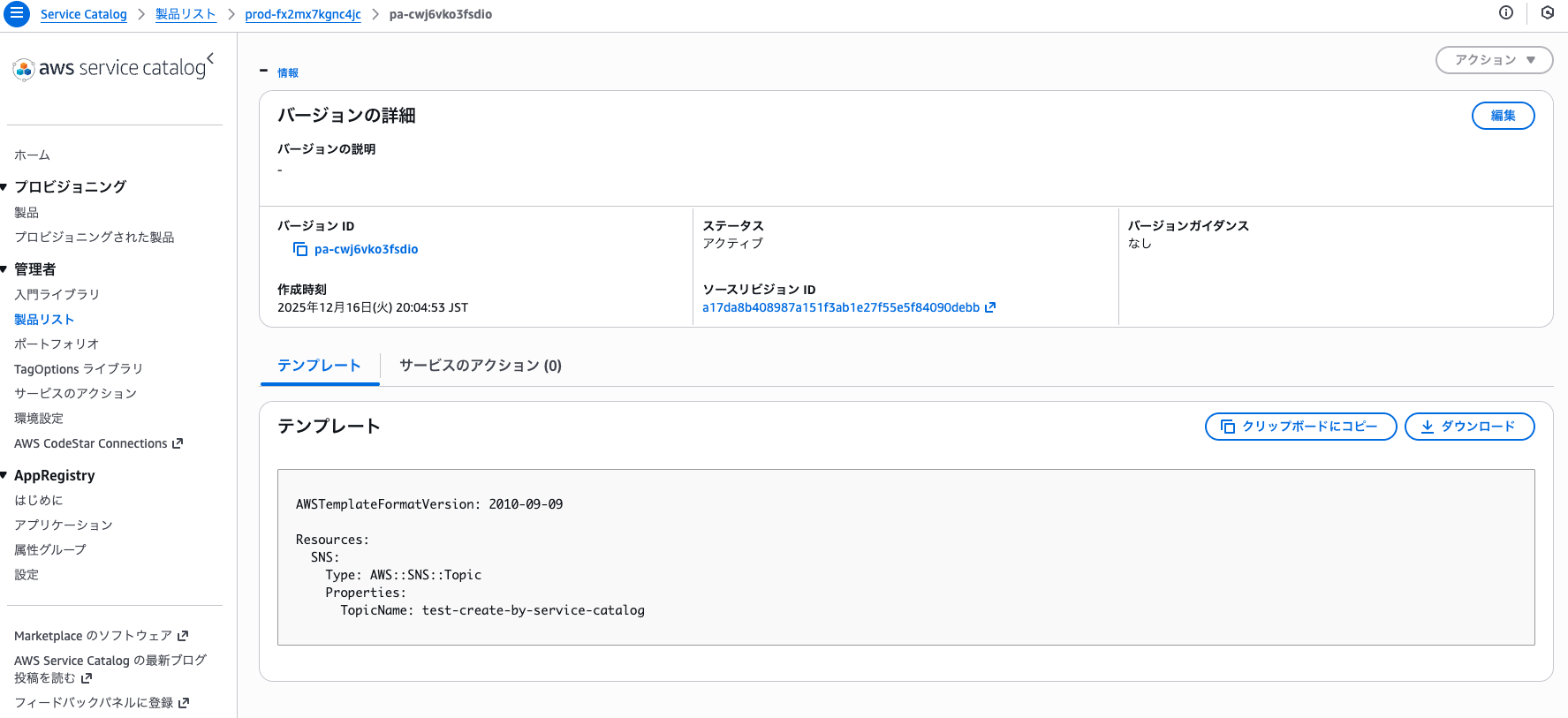Select the テンプレート tab
This screenshot has width=1568, height=718.
[319, 366]
